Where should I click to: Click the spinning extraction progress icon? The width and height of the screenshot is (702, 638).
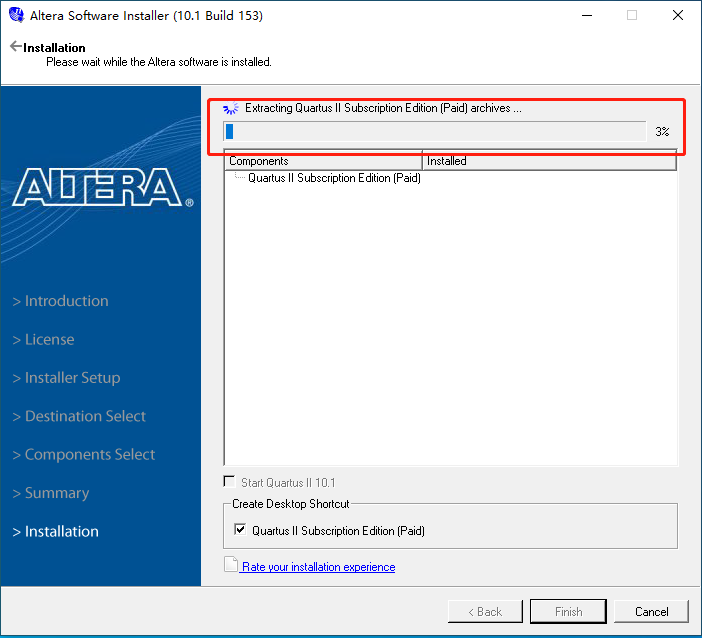point(231,108)
